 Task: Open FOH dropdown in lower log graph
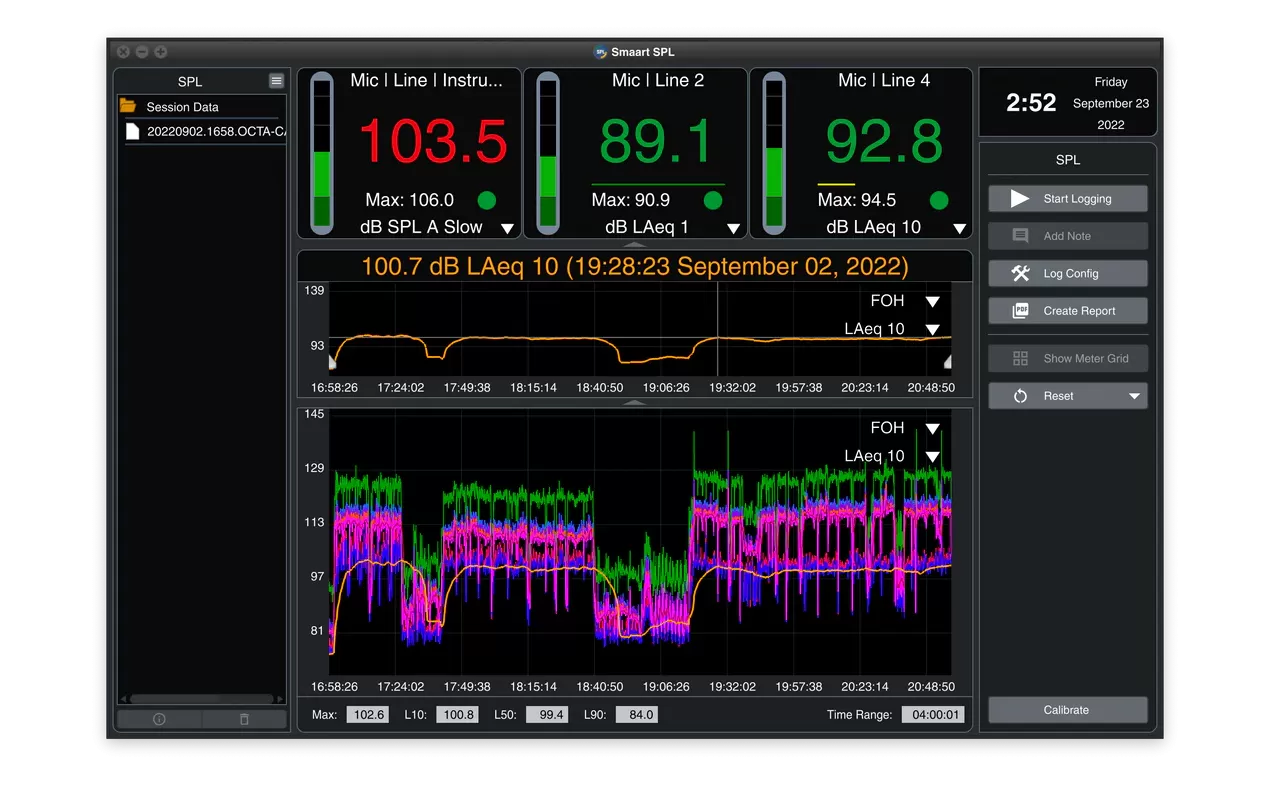(x=932, y=428)
